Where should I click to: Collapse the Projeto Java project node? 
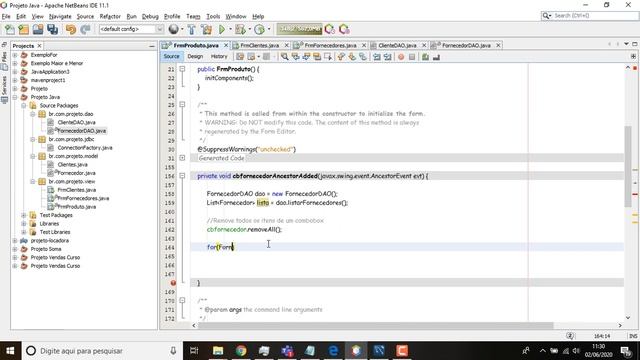pos(15,97)
